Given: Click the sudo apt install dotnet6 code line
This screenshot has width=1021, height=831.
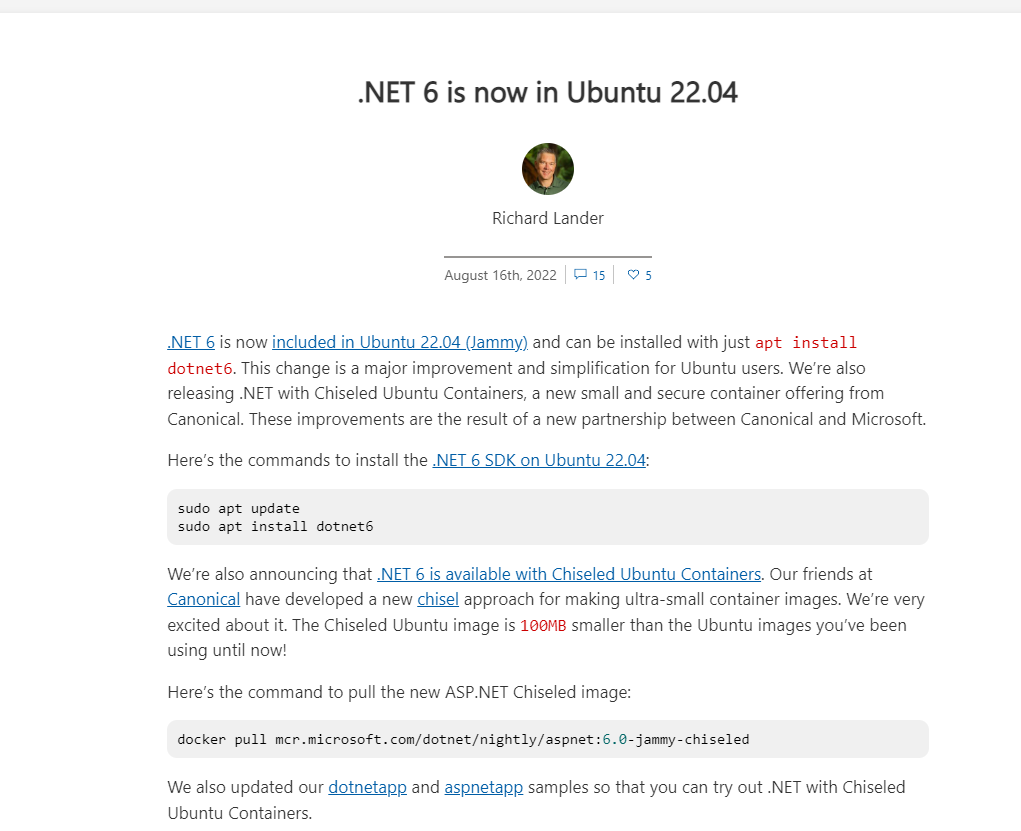Looking at the screenshot, I should tap(275, 526).
